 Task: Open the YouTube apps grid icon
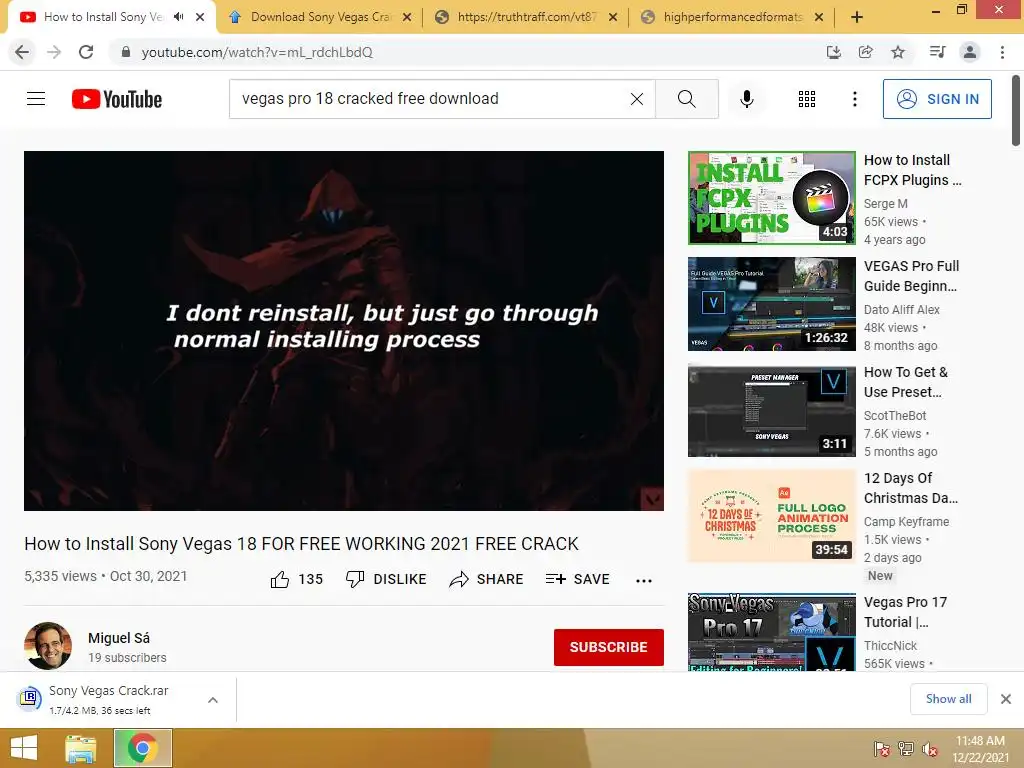click(x=807, y=99)
